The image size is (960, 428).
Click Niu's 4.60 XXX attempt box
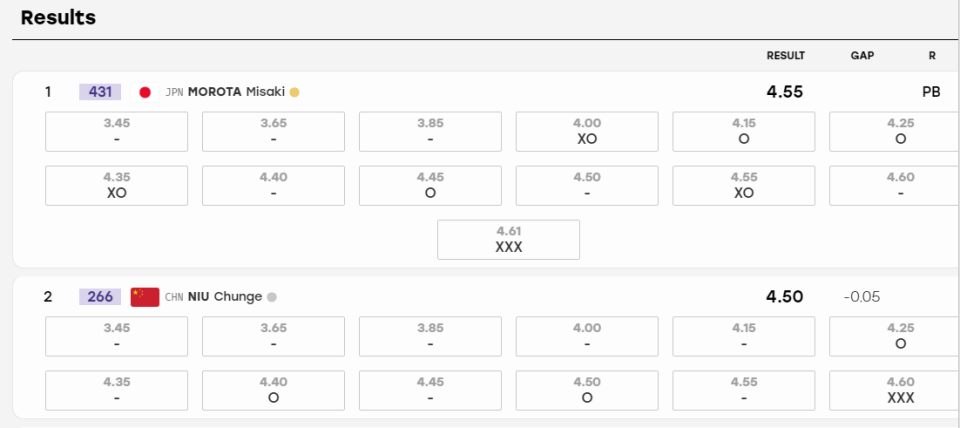tap(894, 391)
